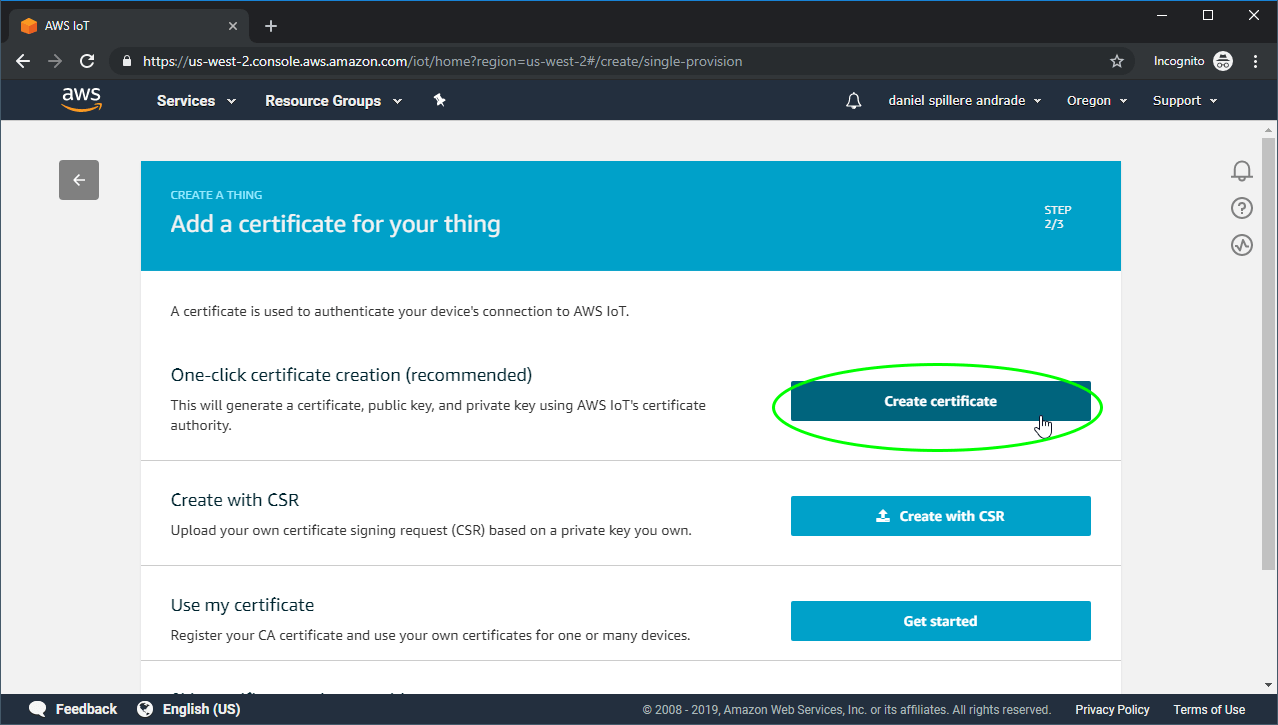Bookmark this page with the star icon
The width and height of the screenshot is (1278, 725).
pyautogui.click(x=1117, y=61)
